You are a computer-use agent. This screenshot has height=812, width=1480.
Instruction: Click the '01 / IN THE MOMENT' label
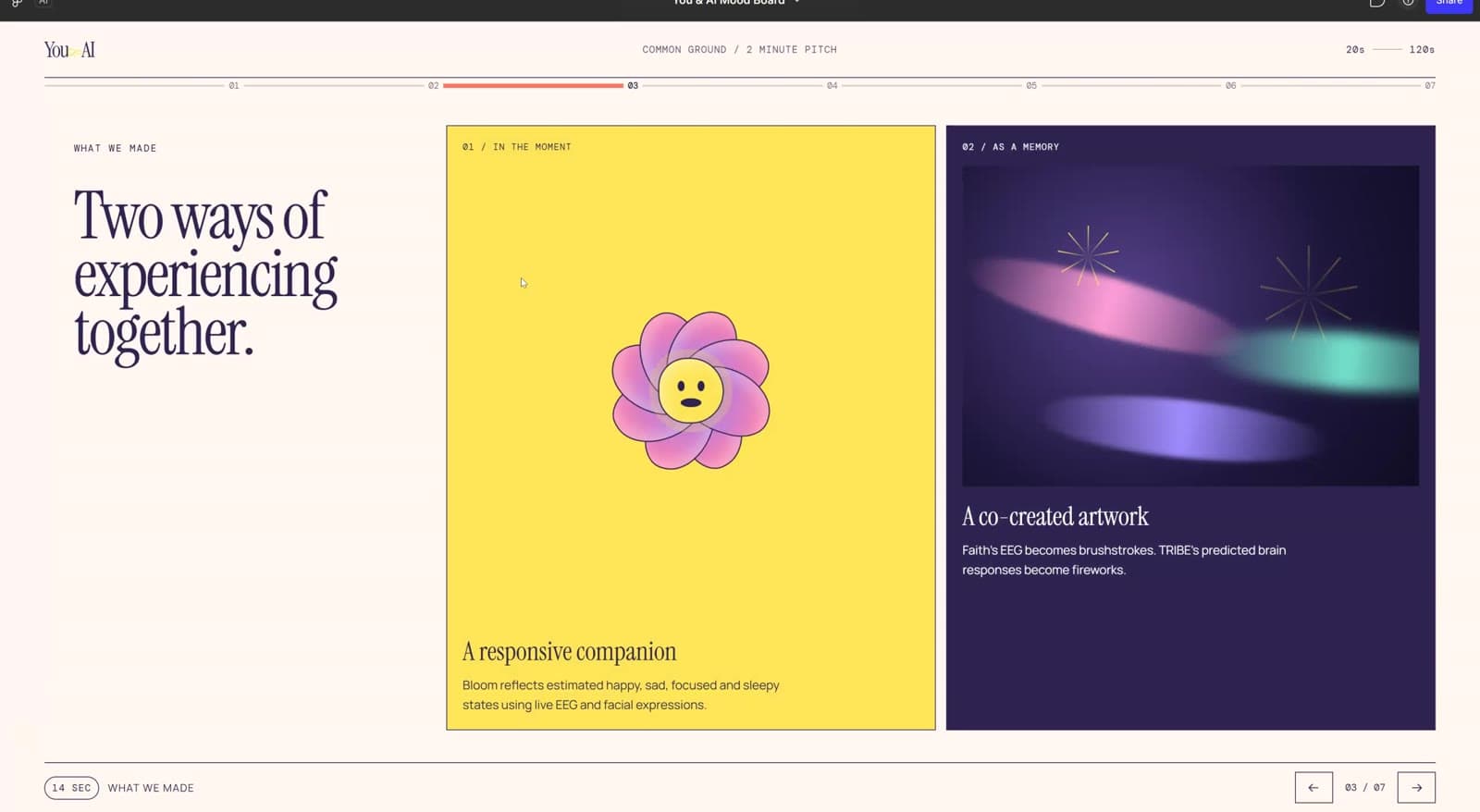[x=517, y=147]
